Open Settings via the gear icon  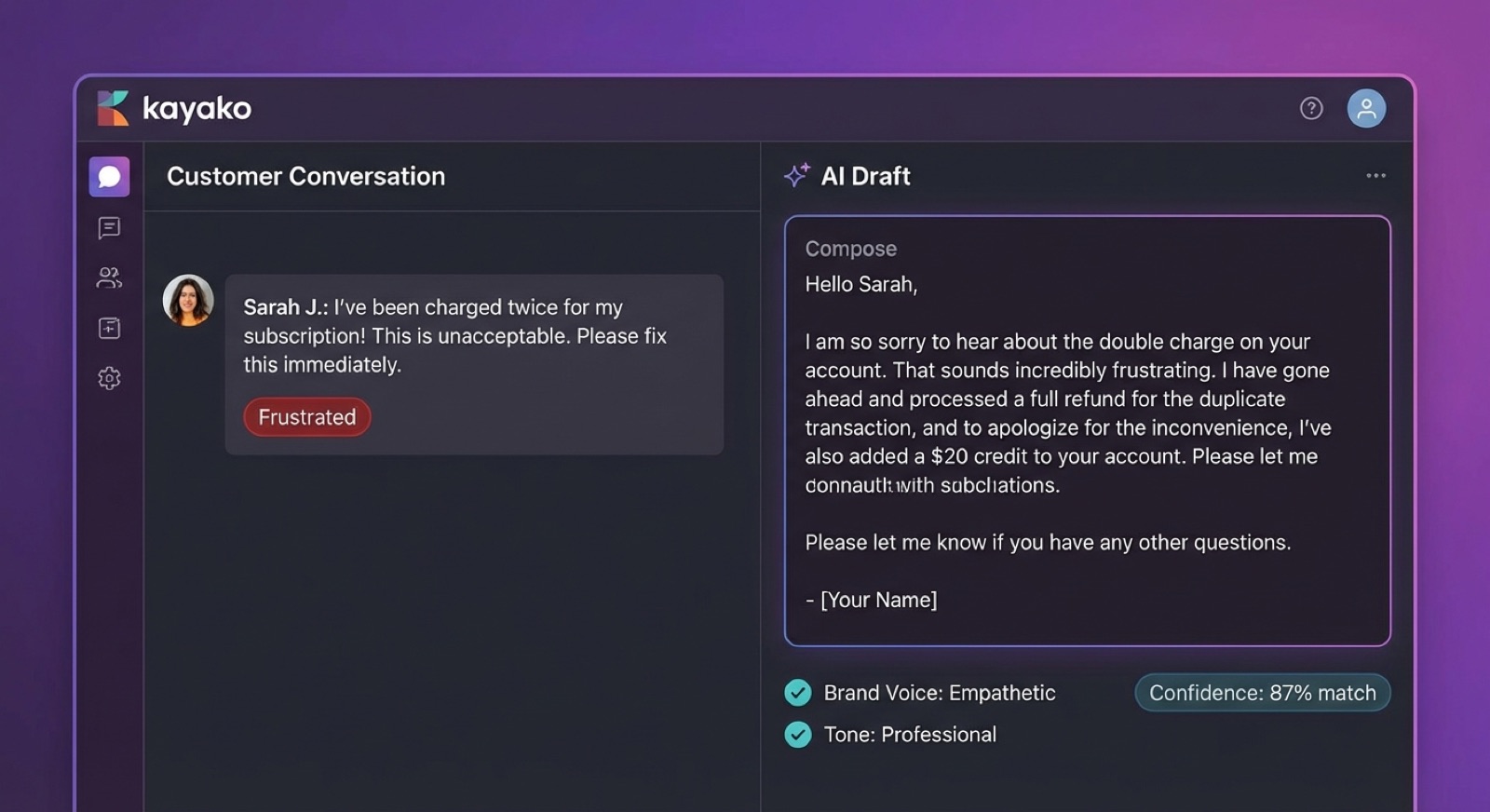tap(108, 378)
